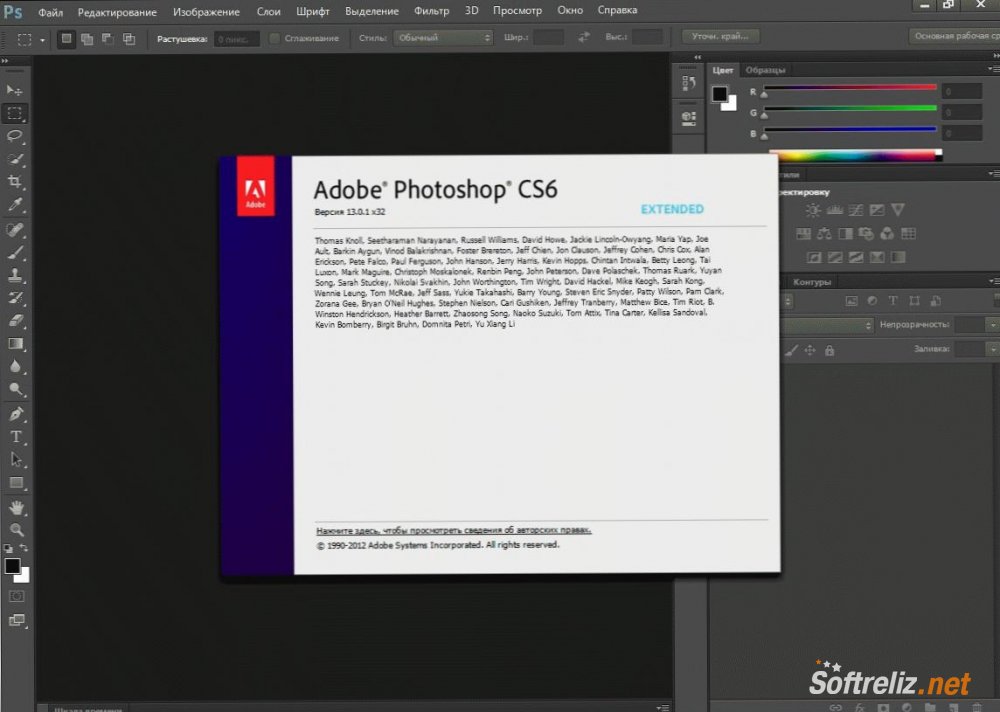Select the Hand tool

(x=17, y=508)
